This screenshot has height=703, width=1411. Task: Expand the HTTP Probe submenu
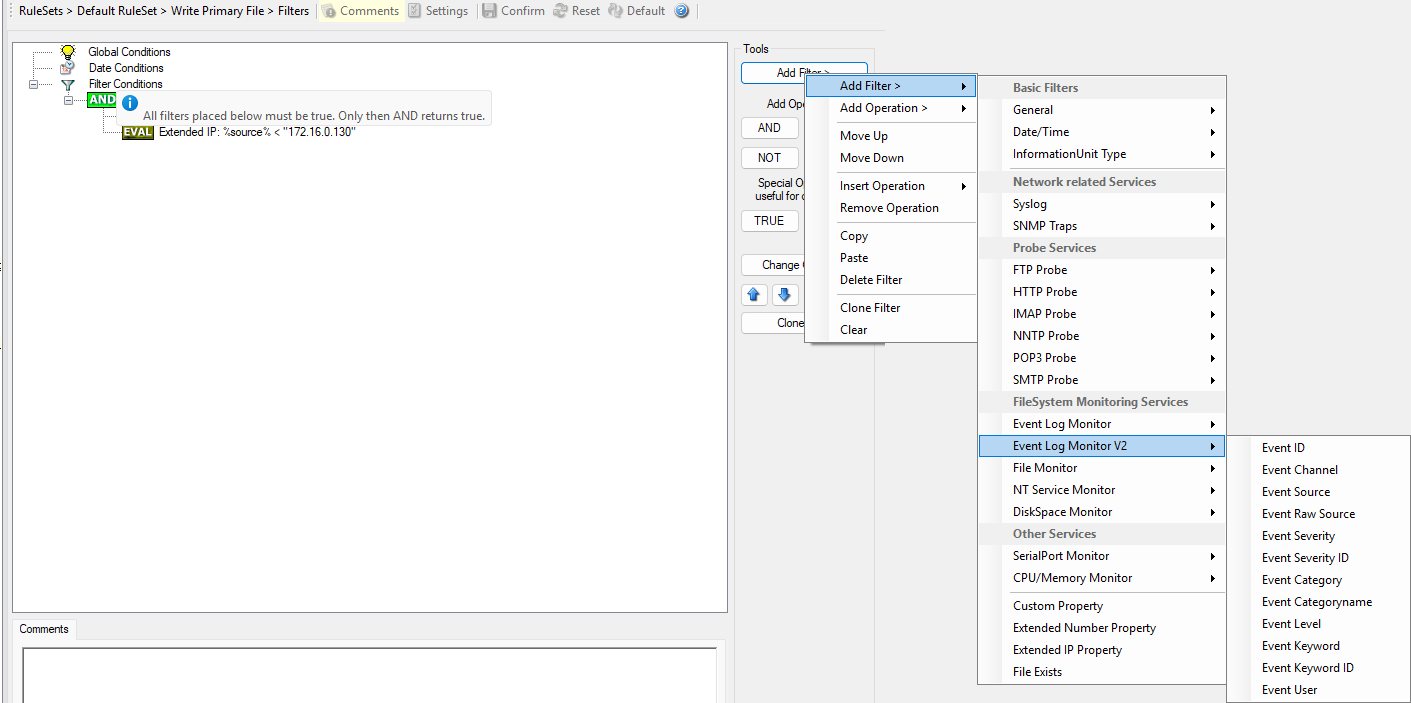pyautogui.click(x=1102, y=292)
